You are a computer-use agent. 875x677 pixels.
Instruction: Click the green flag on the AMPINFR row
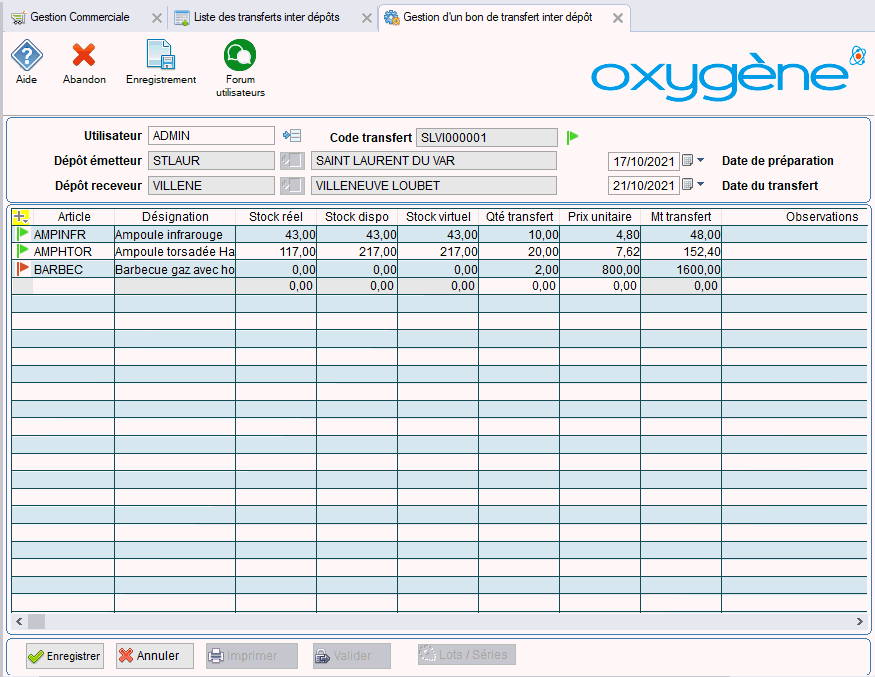23,234
